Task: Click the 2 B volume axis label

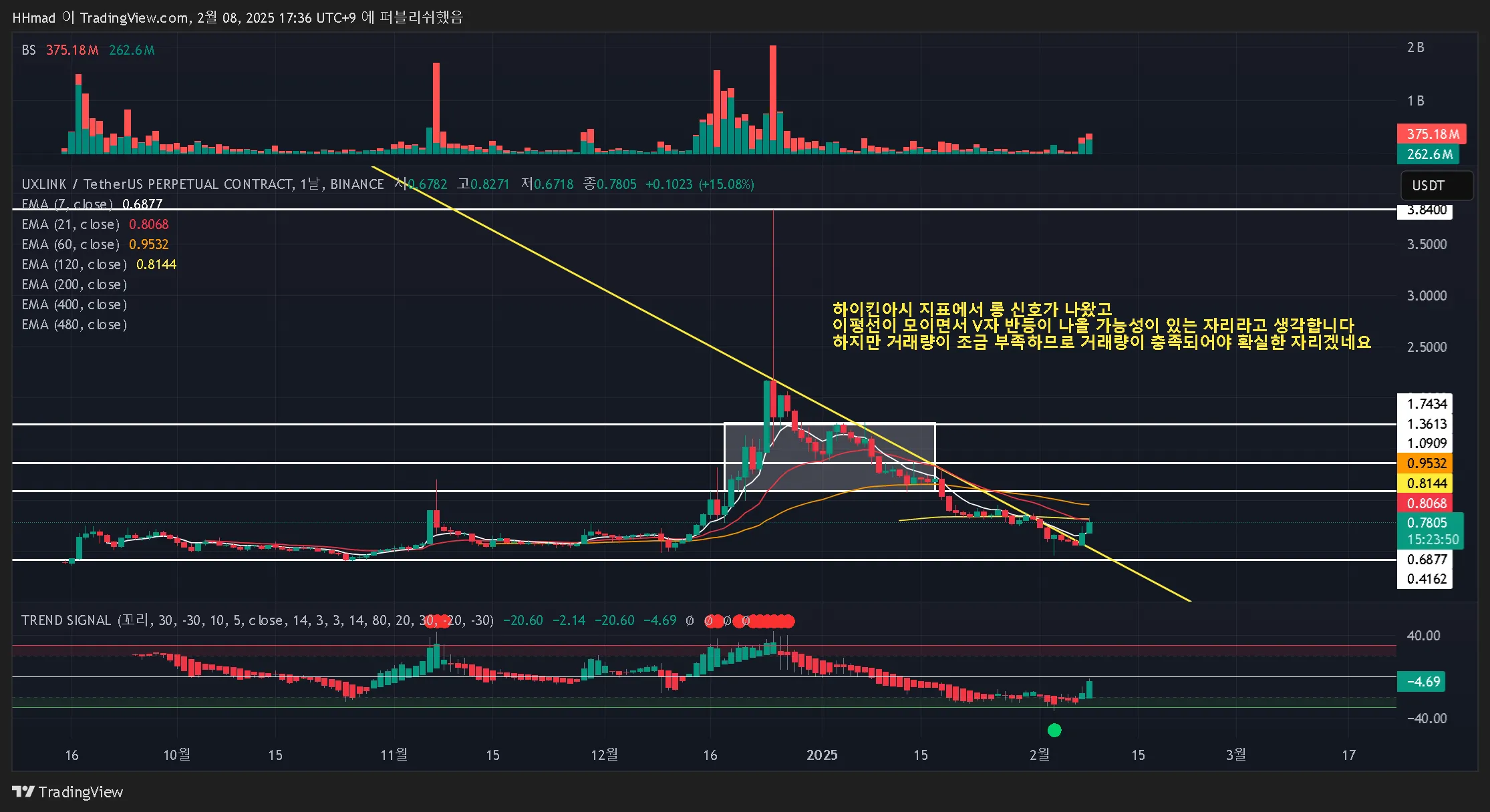Action: 1416,47
